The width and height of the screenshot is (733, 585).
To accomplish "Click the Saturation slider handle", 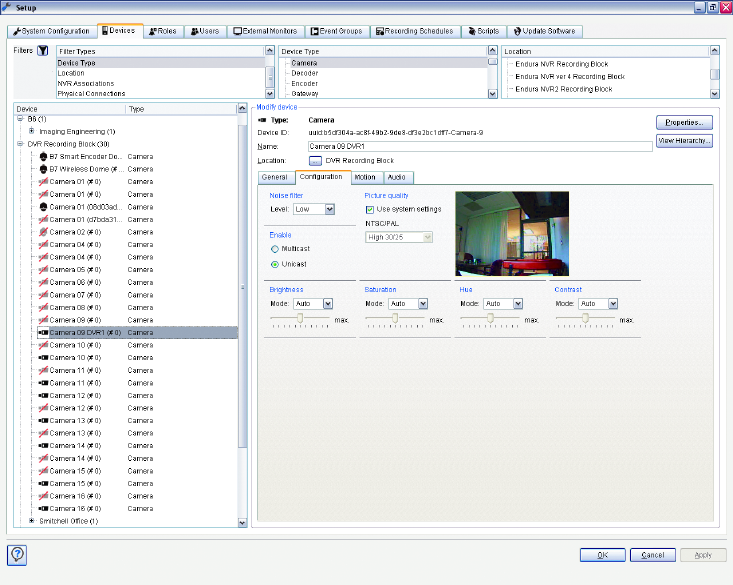I will (396, 319).
